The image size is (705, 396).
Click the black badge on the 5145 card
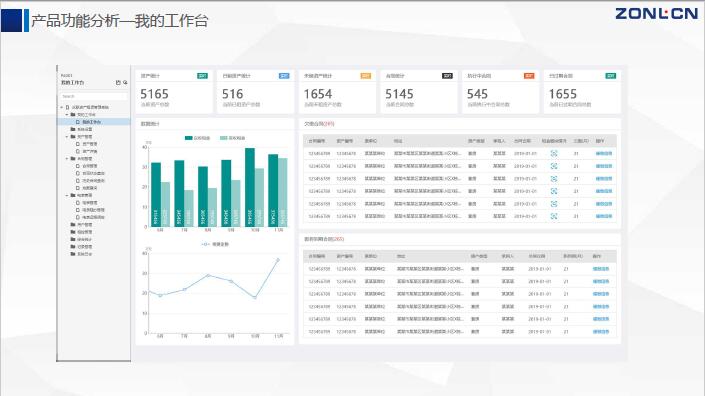[447, 76]
